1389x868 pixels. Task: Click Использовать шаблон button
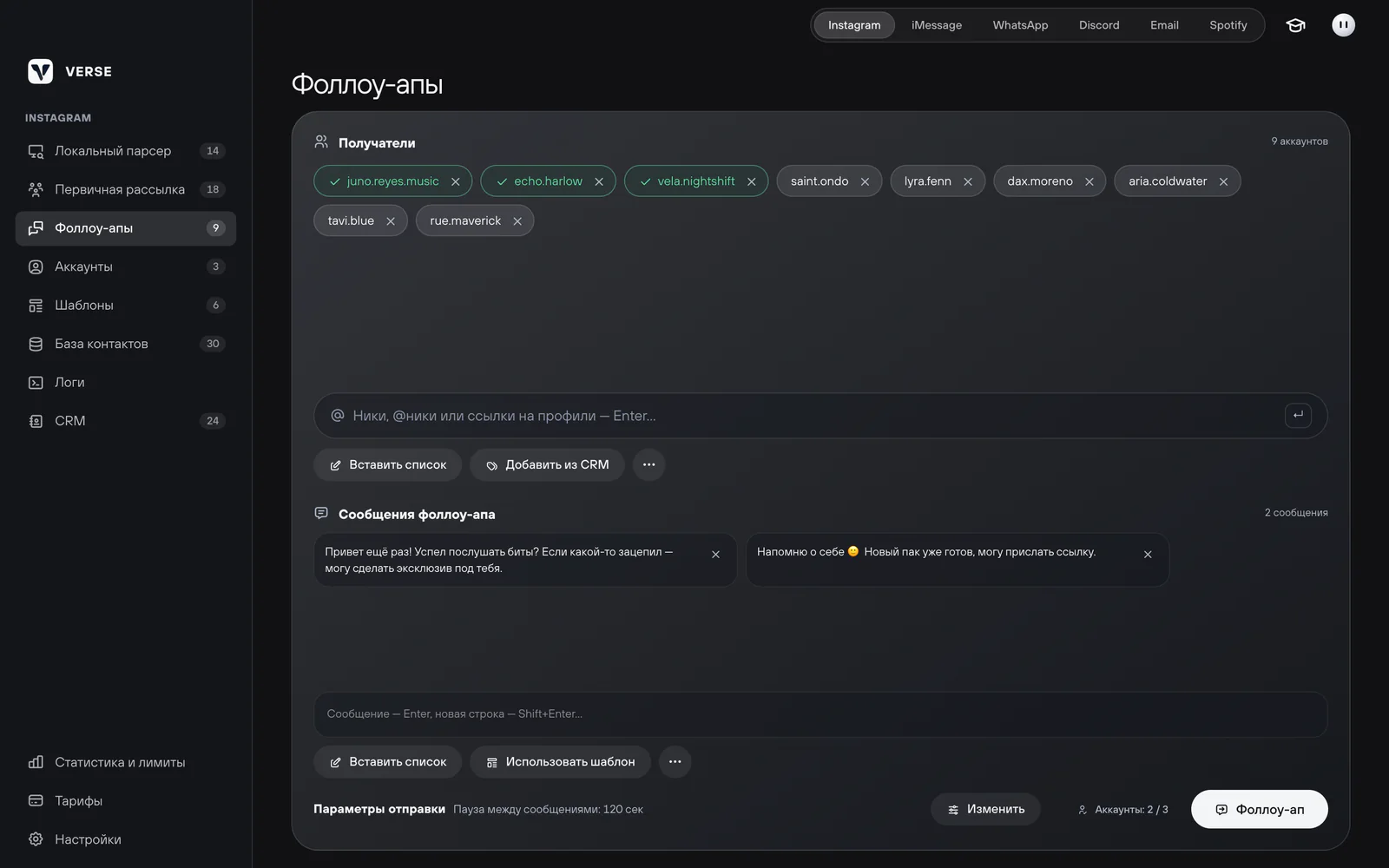[560, 761]
